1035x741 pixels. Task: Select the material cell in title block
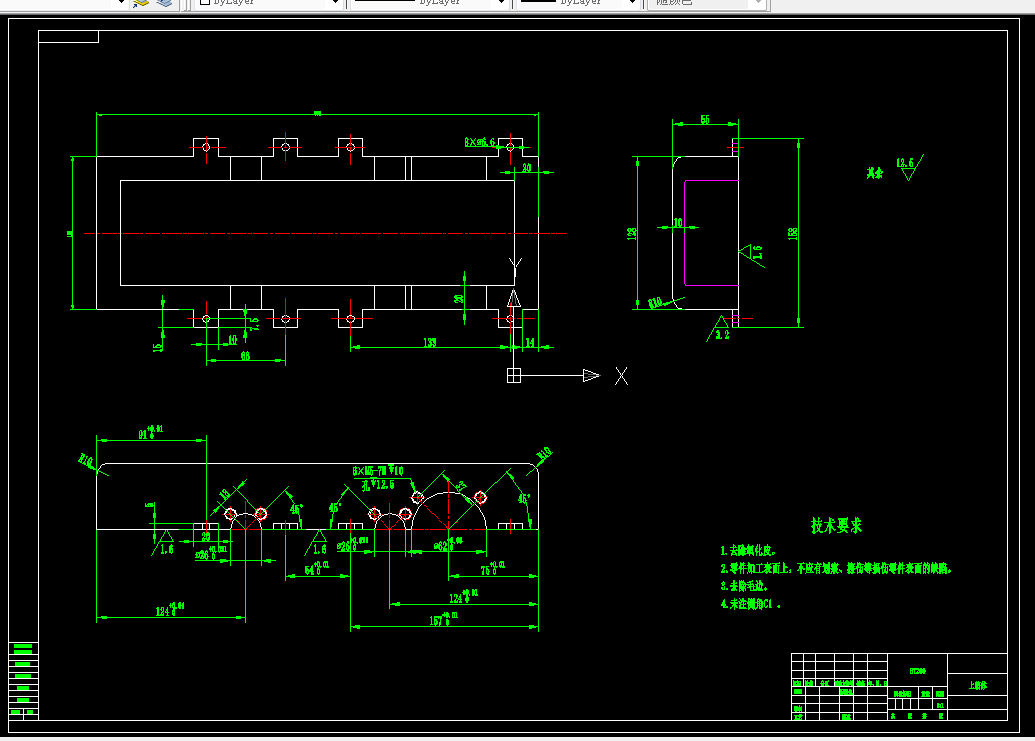918,671
